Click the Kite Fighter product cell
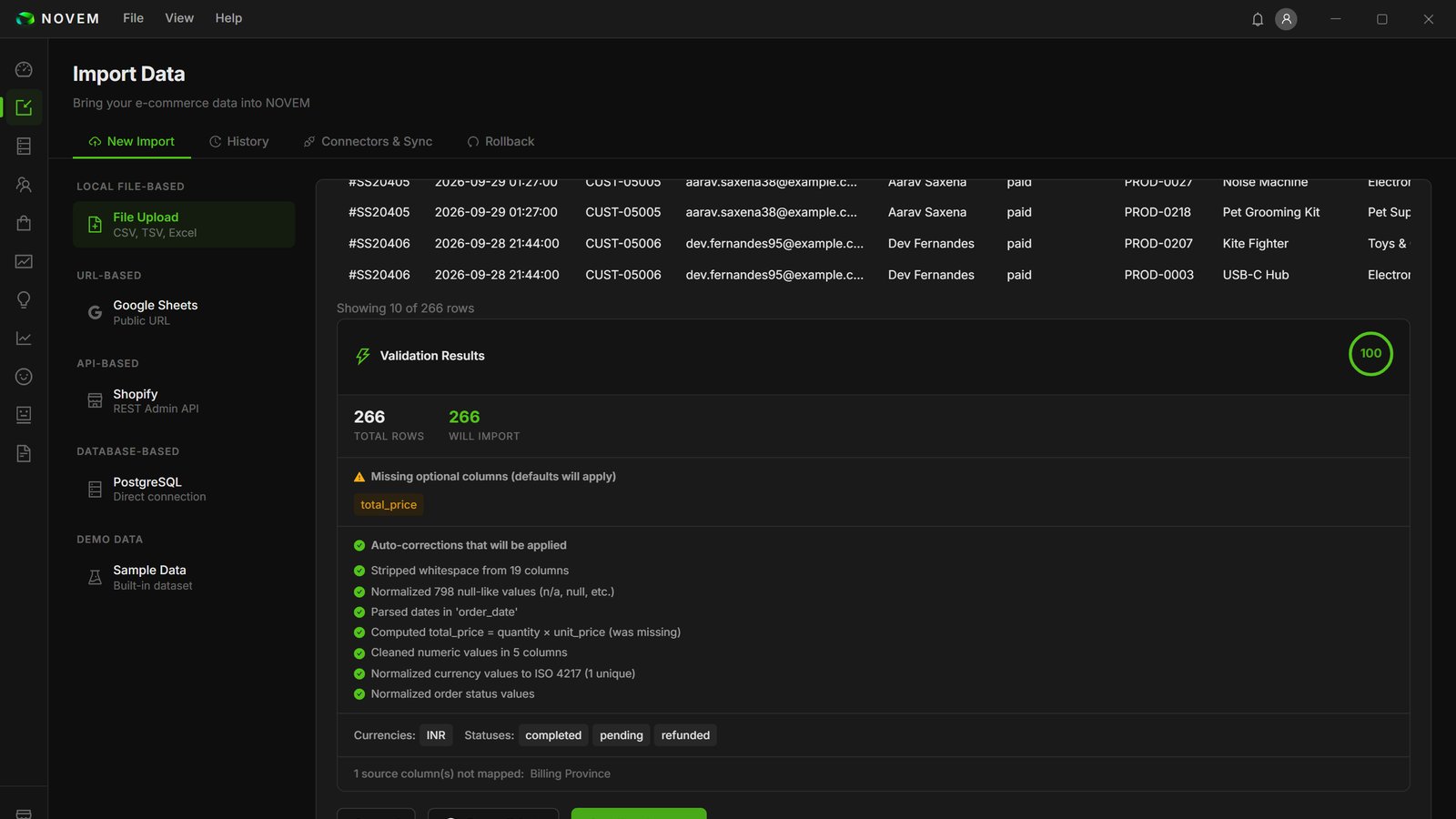The height and width of the screenshot is (819, 1456). (x=1256, y=244)
